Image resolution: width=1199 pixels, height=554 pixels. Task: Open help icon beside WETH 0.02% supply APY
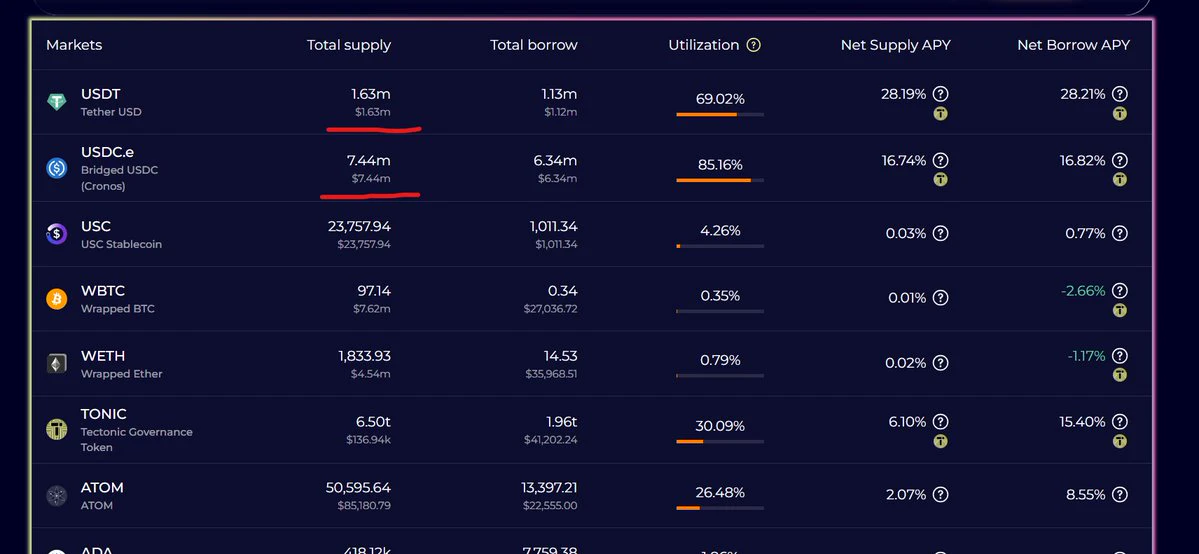click(941, 363)
